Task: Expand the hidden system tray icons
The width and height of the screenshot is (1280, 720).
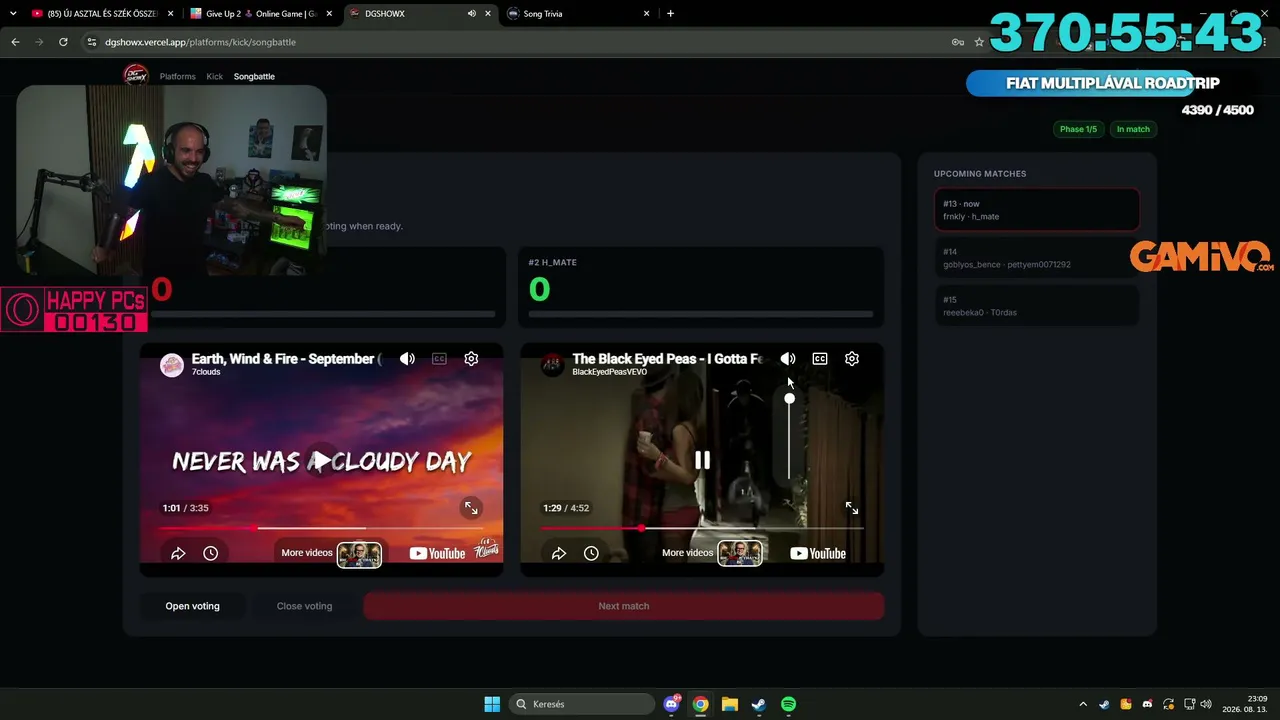Action: (1083, 704)
